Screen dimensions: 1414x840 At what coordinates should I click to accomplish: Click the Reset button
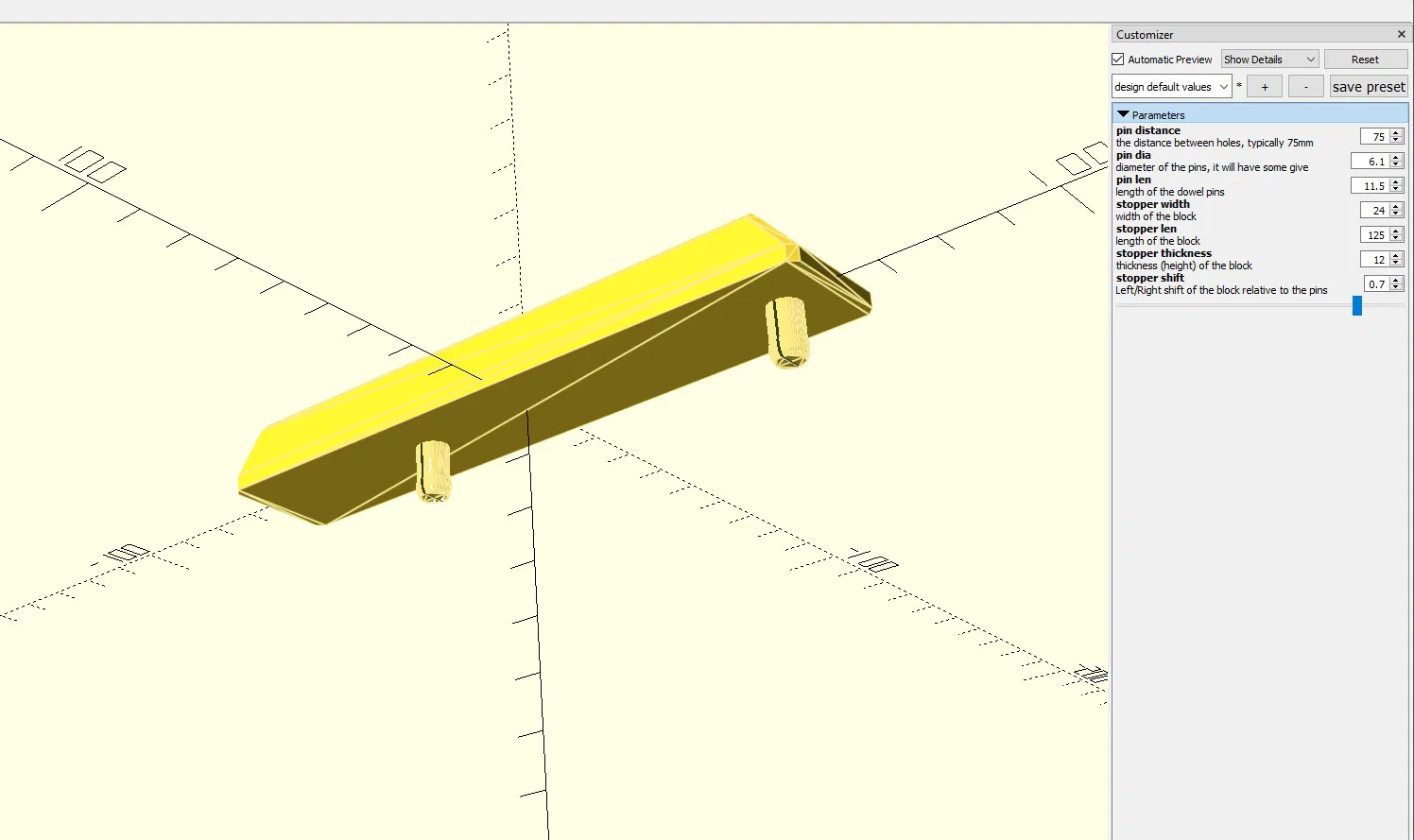[x=1365, y=60]
